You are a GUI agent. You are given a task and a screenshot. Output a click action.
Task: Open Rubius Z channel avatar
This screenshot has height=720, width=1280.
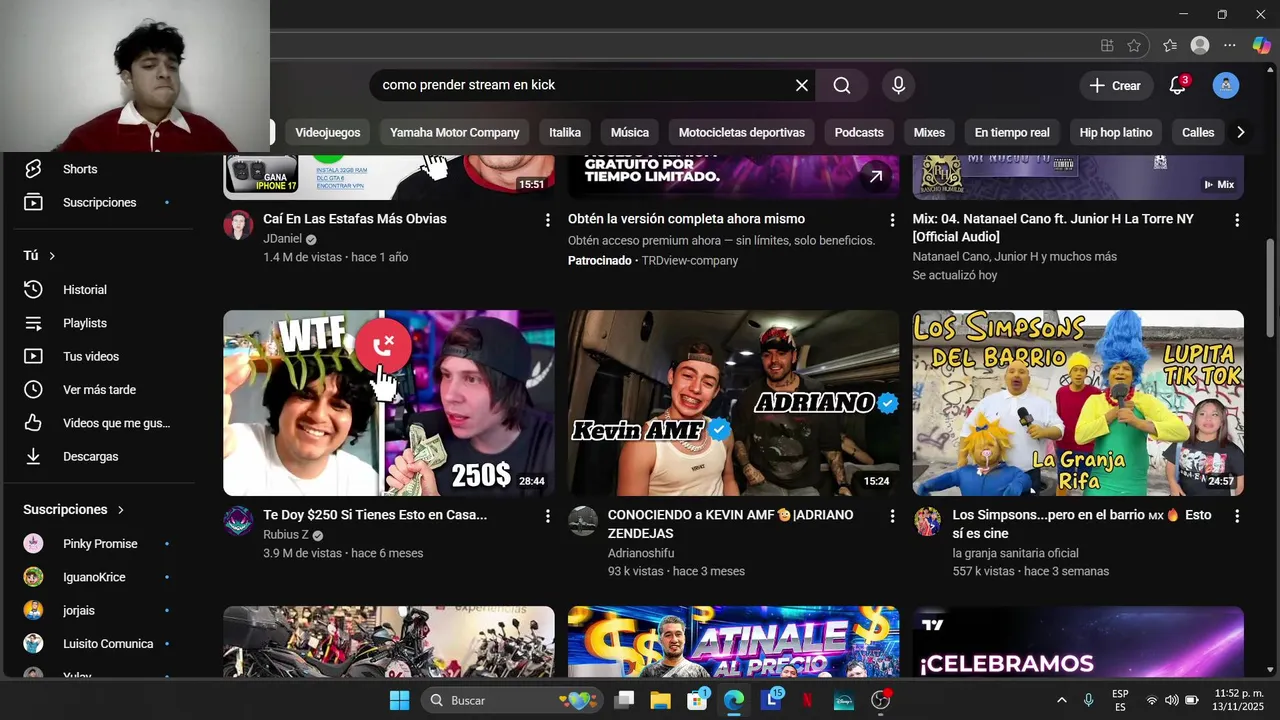[x=238, y=521]
